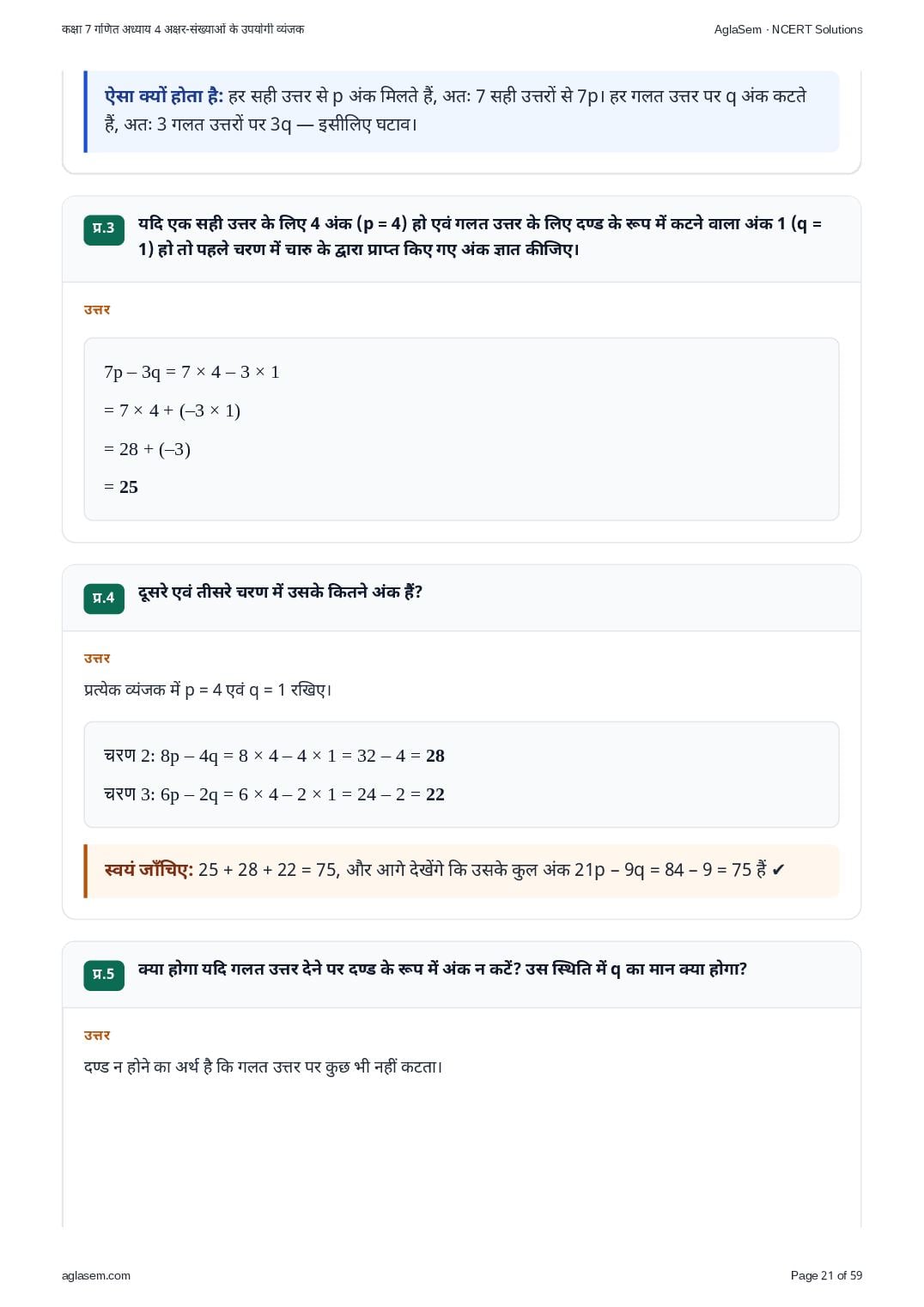
Task: Click the Page 21 of 59 indicator
Action: pos(826,1275)
